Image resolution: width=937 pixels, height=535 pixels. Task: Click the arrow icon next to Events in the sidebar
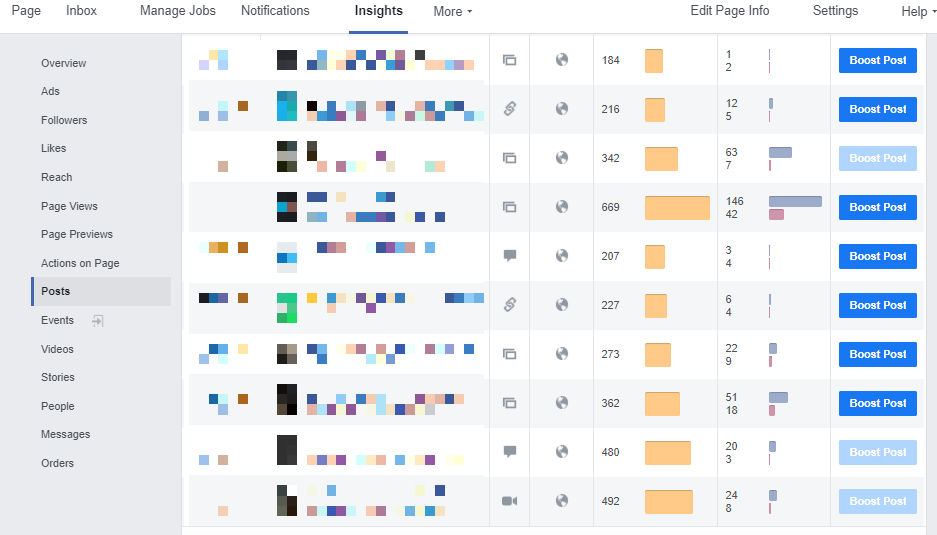pos(98,321)
